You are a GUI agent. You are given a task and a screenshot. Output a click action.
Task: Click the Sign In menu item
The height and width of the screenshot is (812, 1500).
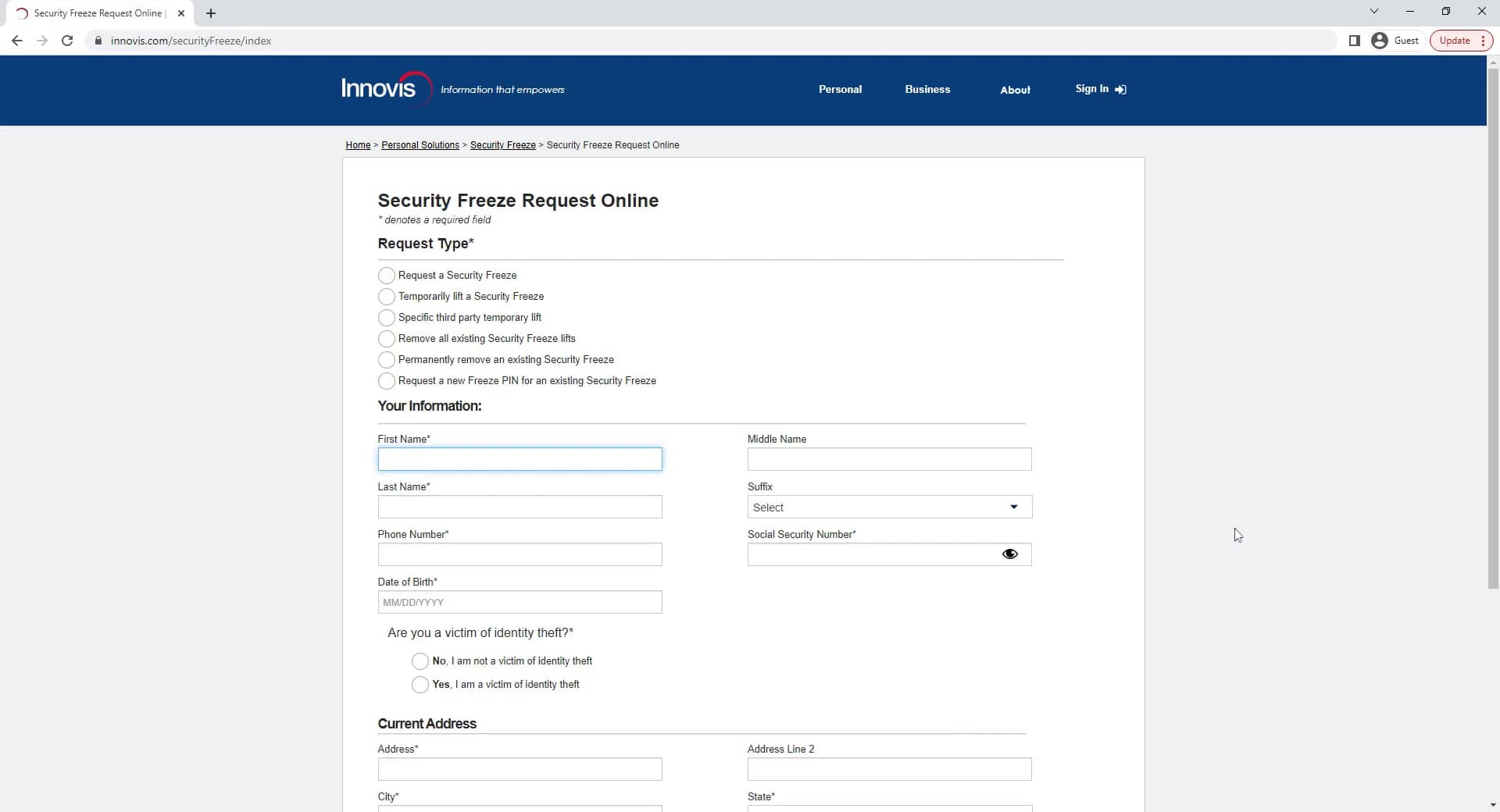[x=1100, y=89]
